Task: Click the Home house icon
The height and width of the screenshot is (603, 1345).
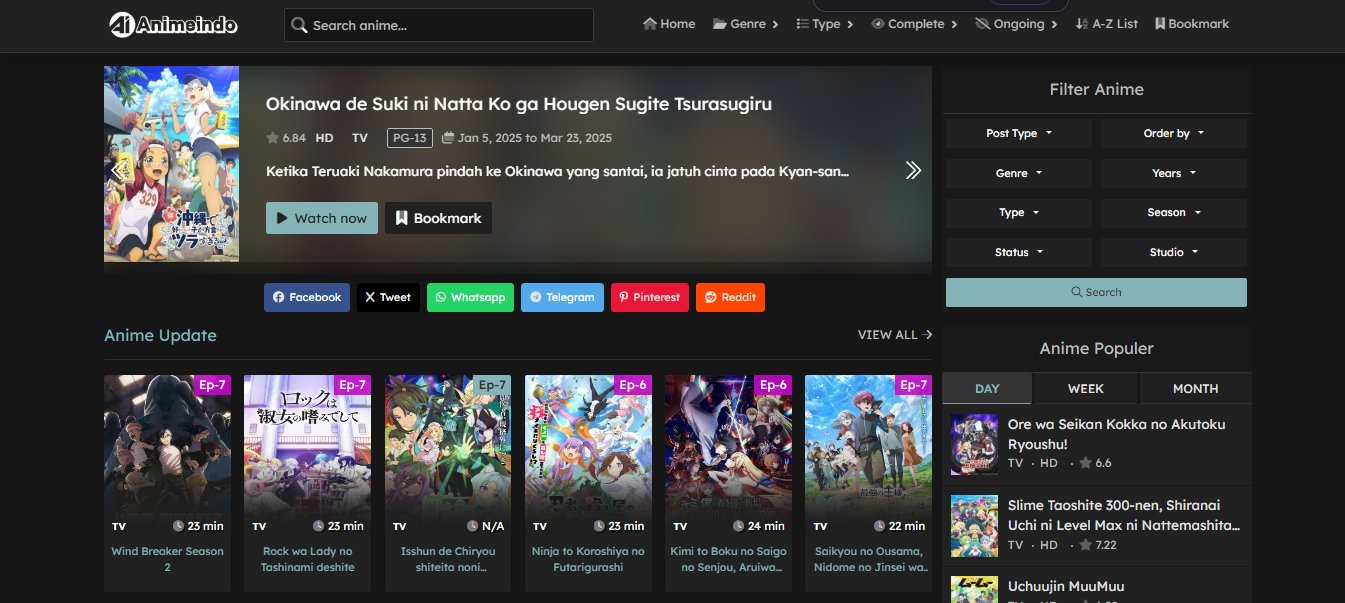Action: [650, 24]
